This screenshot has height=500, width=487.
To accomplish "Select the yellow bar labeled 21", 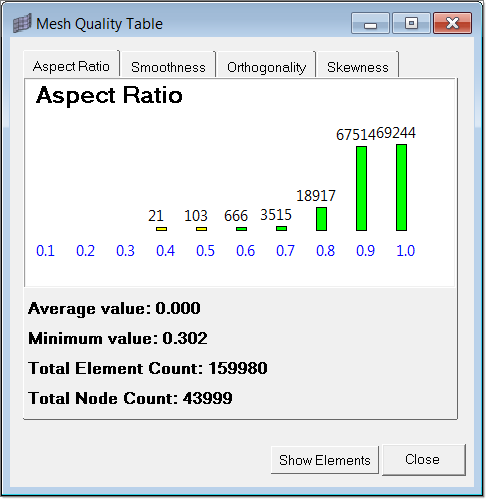I will 161,229.
